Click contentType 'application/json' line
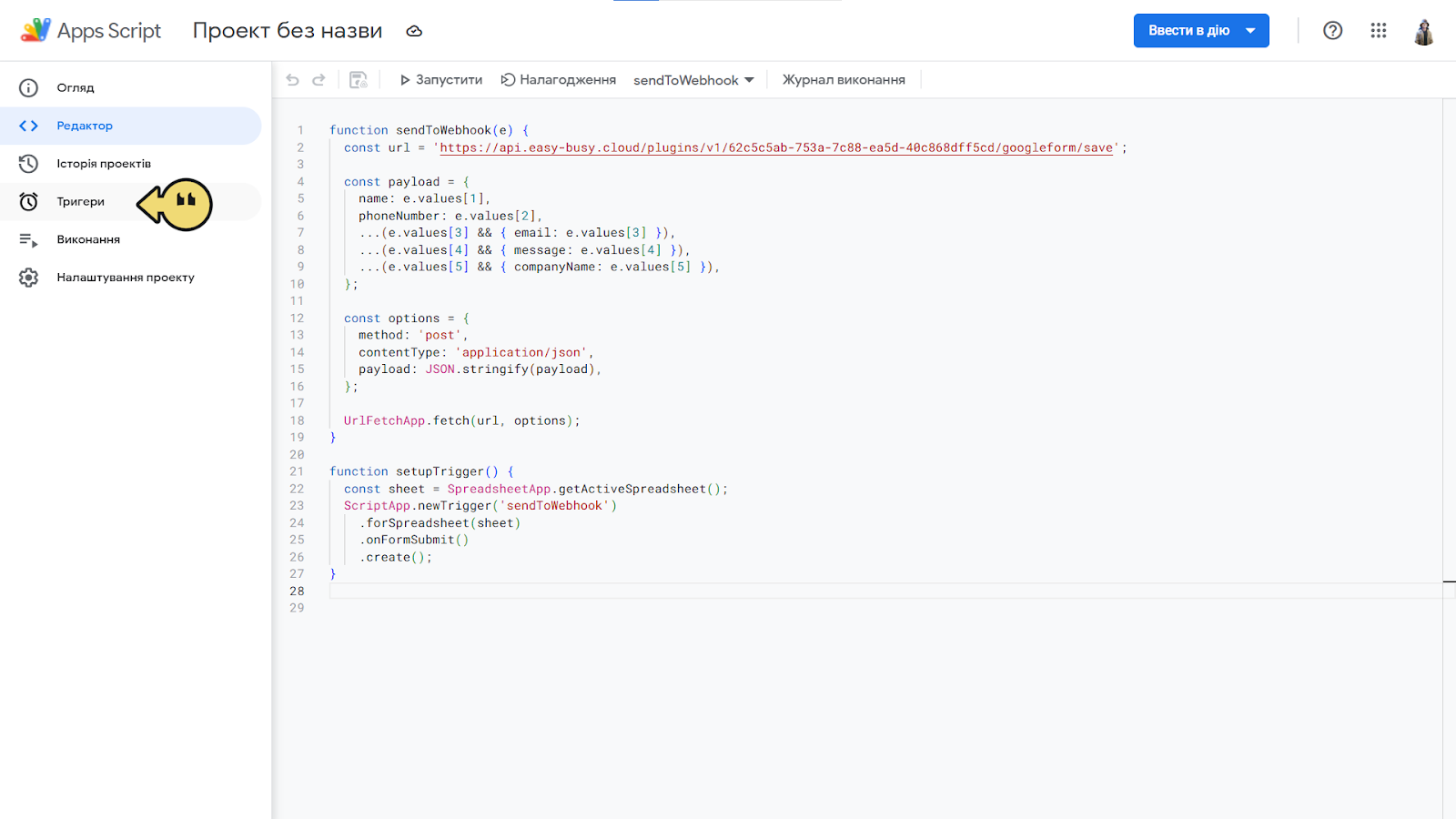This screenshot has width=1456, height=819. pyautogui.click(x=476, y=352)
